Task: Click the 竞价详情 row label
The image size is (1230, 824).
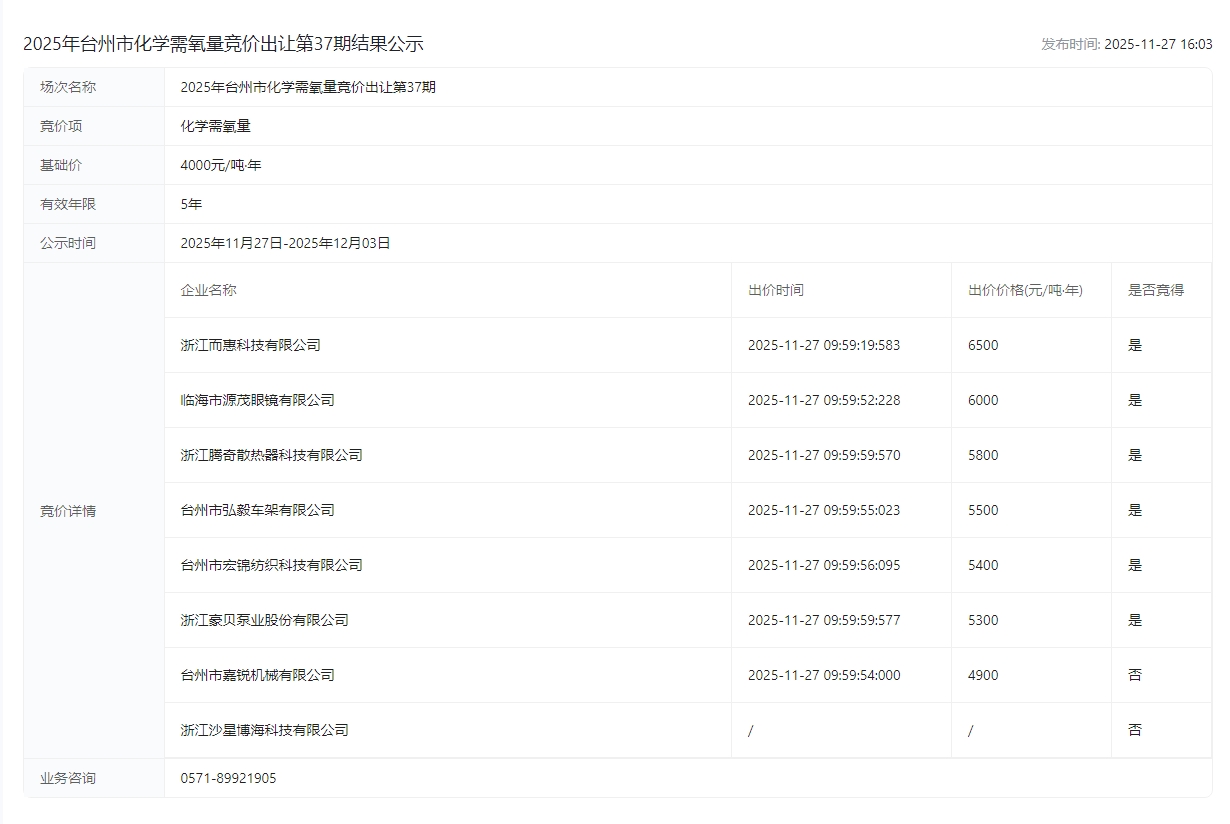Action: point(68,511)
